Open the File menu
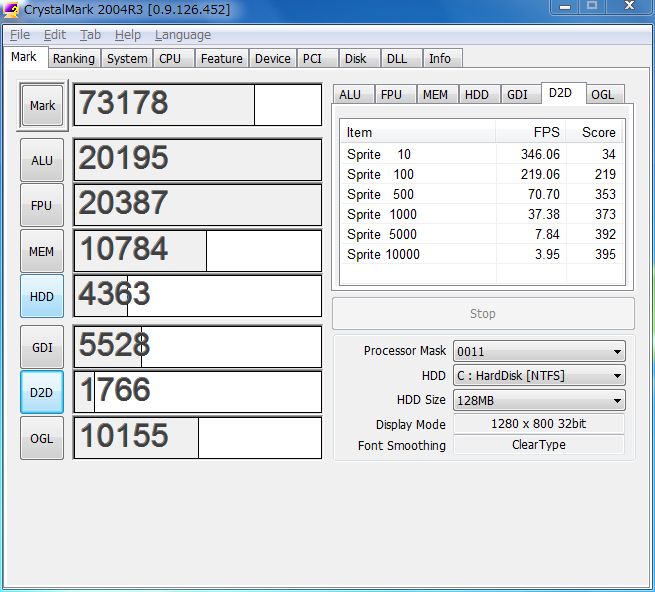The height and width of the screenshot is (592, 655). (20, 35)
